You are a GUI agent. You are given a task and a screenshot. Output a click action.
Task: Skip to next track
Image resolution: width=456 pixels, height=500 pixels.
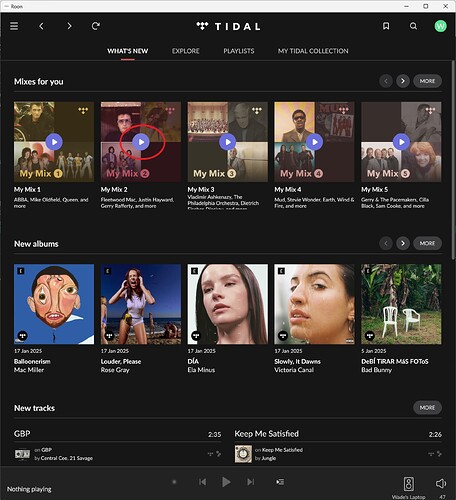pyautogui.click(x=251, y=482)
